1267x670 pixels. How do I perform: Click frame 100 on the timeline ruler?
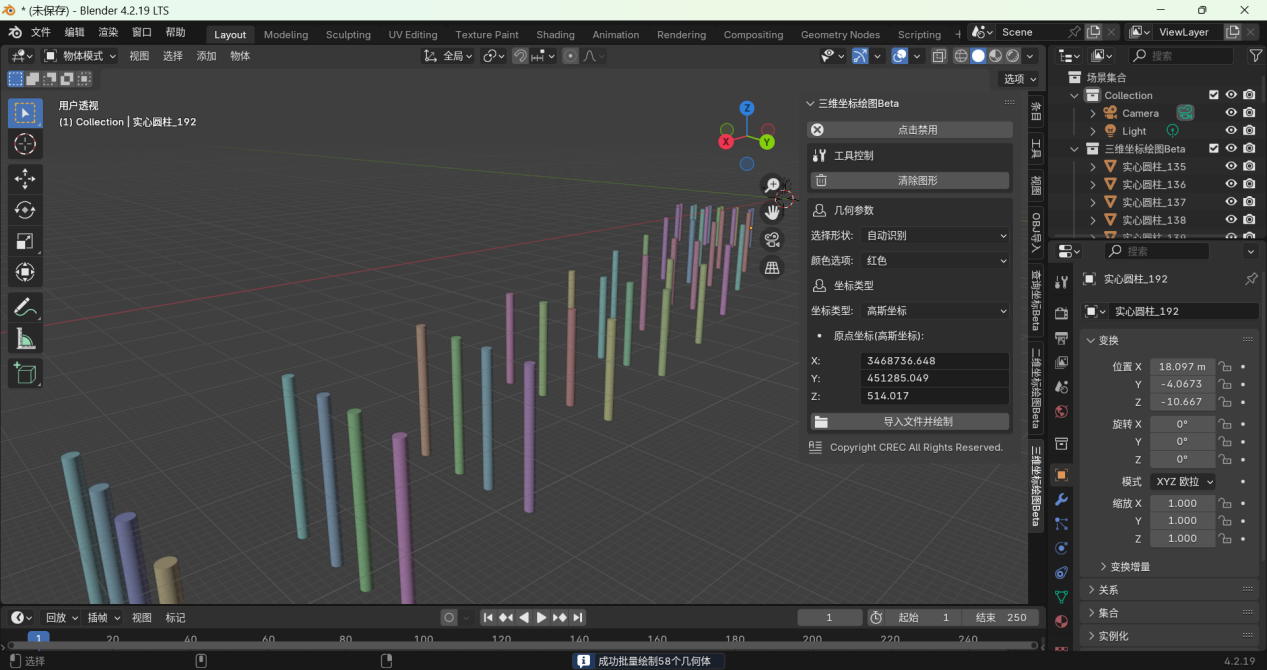pos(423,639)
